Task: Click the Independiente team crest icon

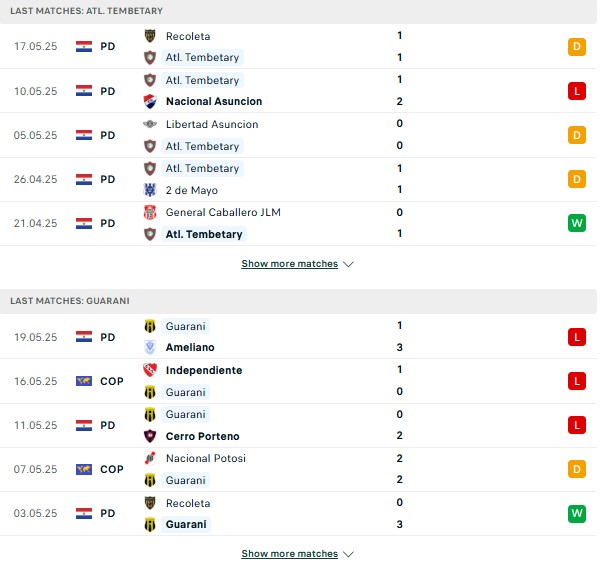Action: (x=150, y=370)
